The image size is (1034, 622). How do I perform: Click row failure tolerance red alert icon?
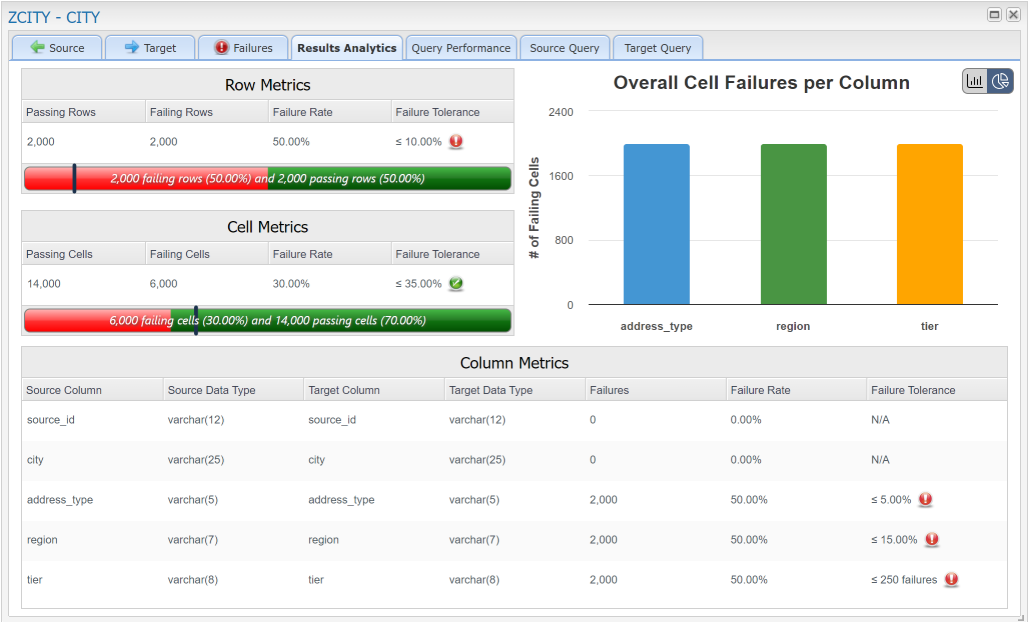[x=456, y=141]
